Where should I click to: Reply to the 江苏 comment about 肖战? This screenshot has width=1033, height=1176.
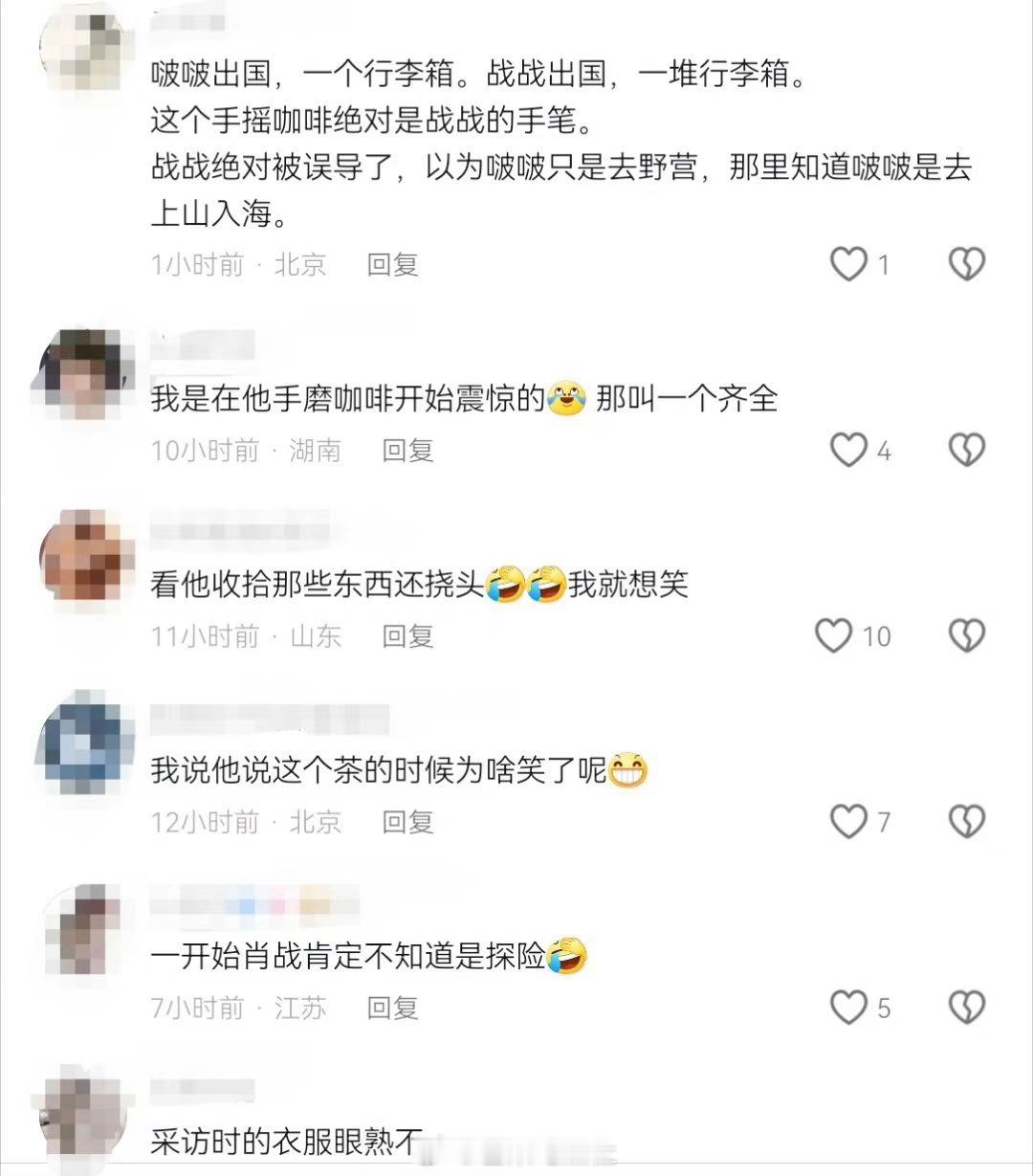pos(393,1007)
